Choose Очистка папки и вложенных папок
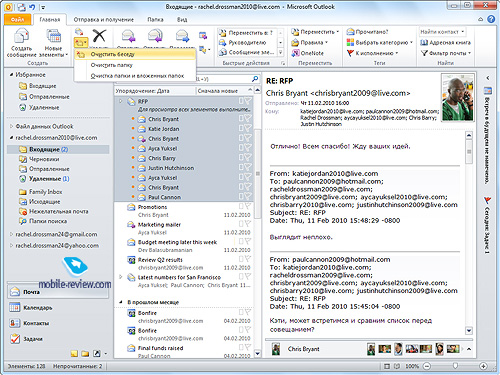500x375 pixels. pos(135,76)
